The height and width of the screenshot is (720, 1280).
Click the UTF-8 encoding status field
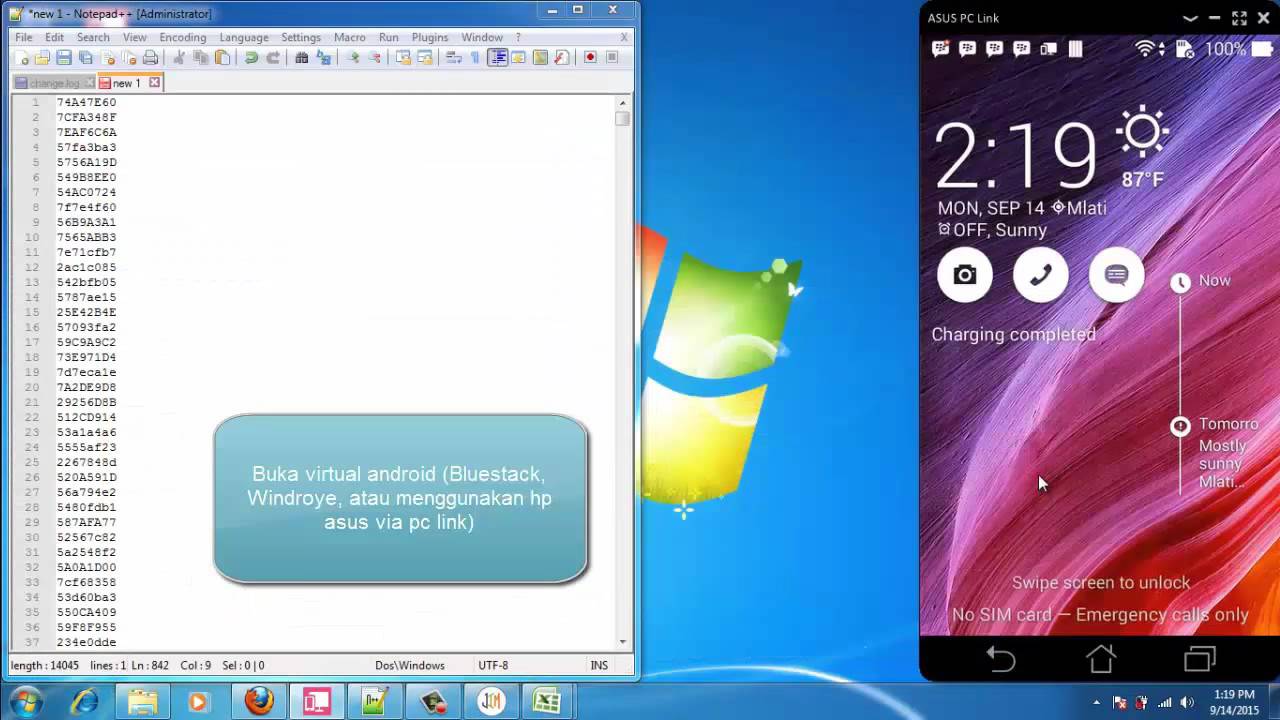coord(493,665)
